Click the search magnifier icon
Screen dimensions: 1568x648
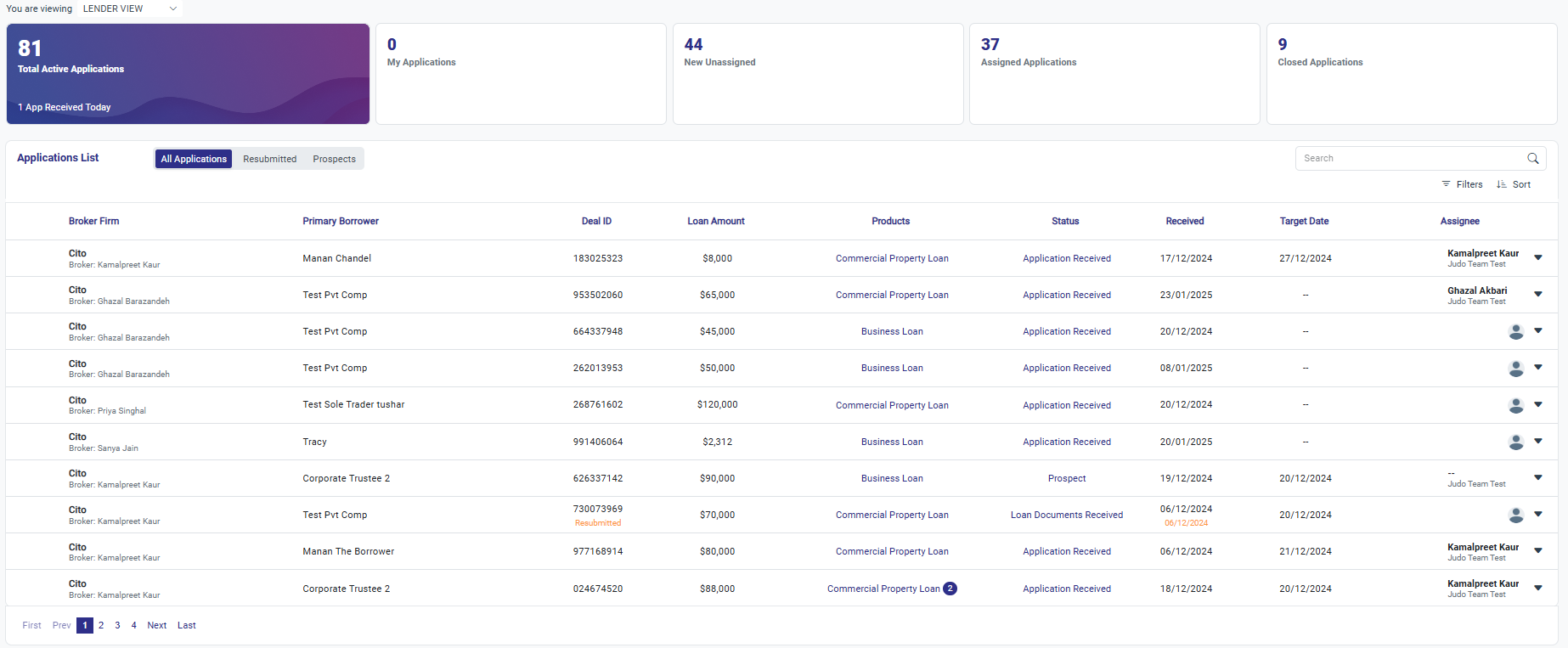(1532, 159)
